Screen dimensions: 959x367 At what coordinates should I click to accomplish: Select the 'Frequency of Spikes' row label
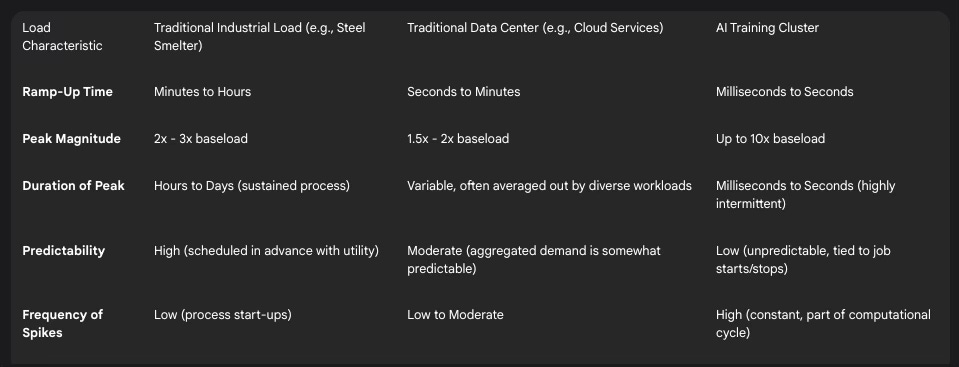[62, 324]
